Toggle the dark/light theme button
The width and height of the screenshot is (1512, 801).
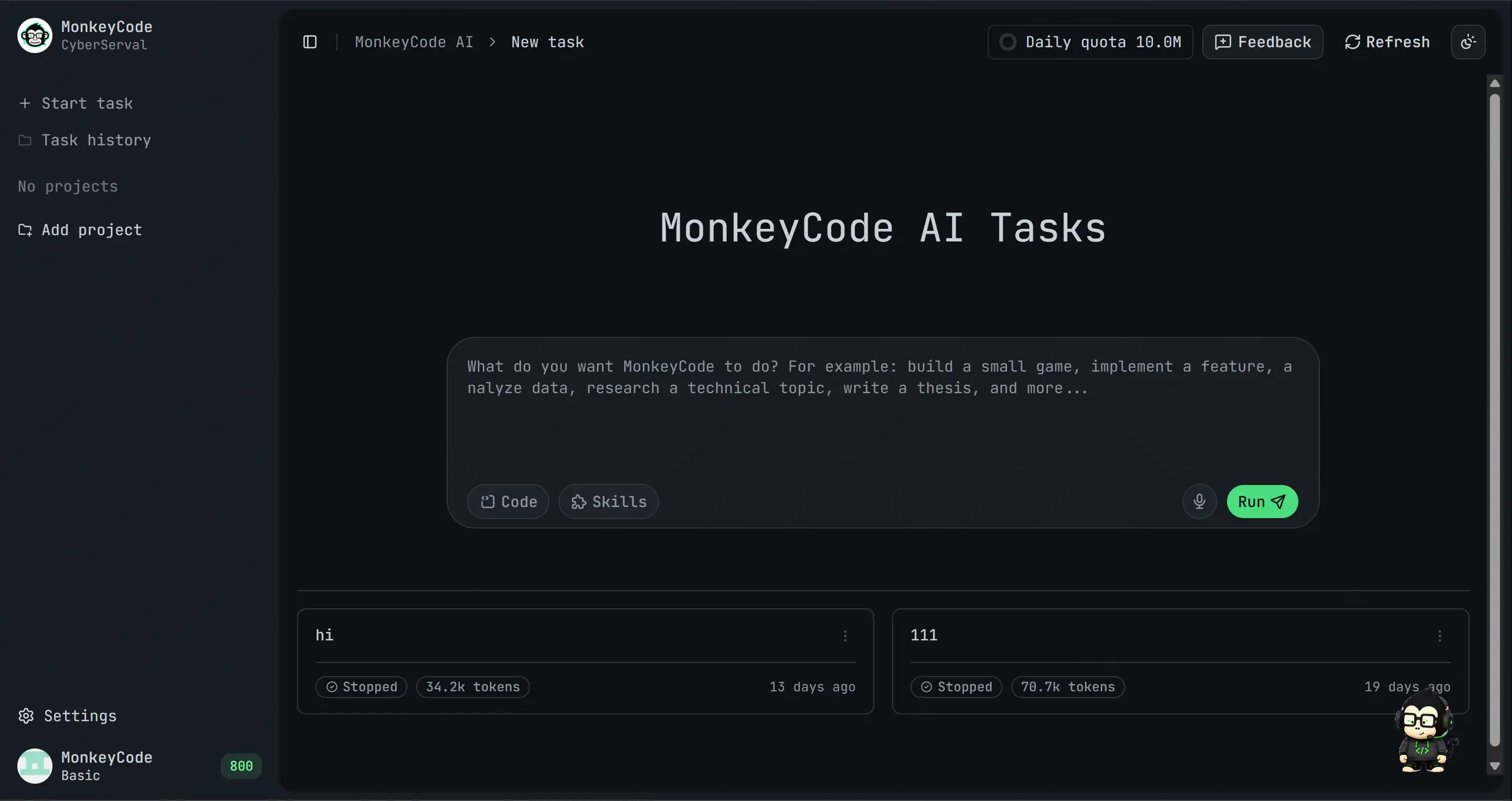tap(1468, 41)
